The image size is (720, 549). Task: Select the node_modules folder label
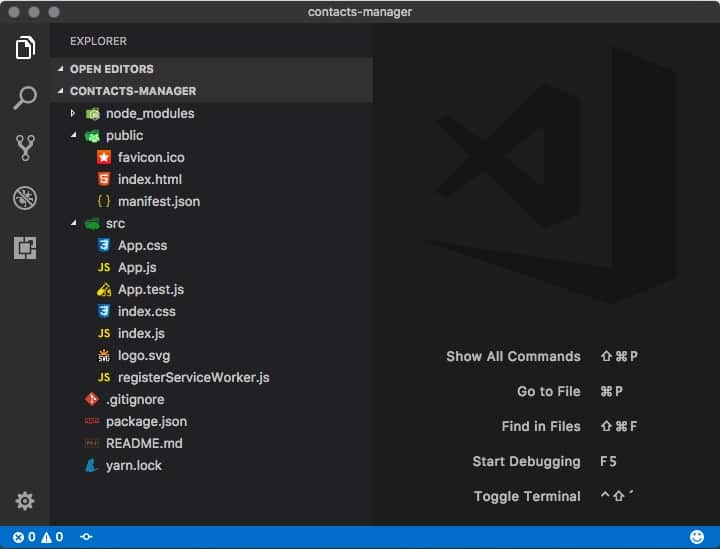tap(150, 113)
